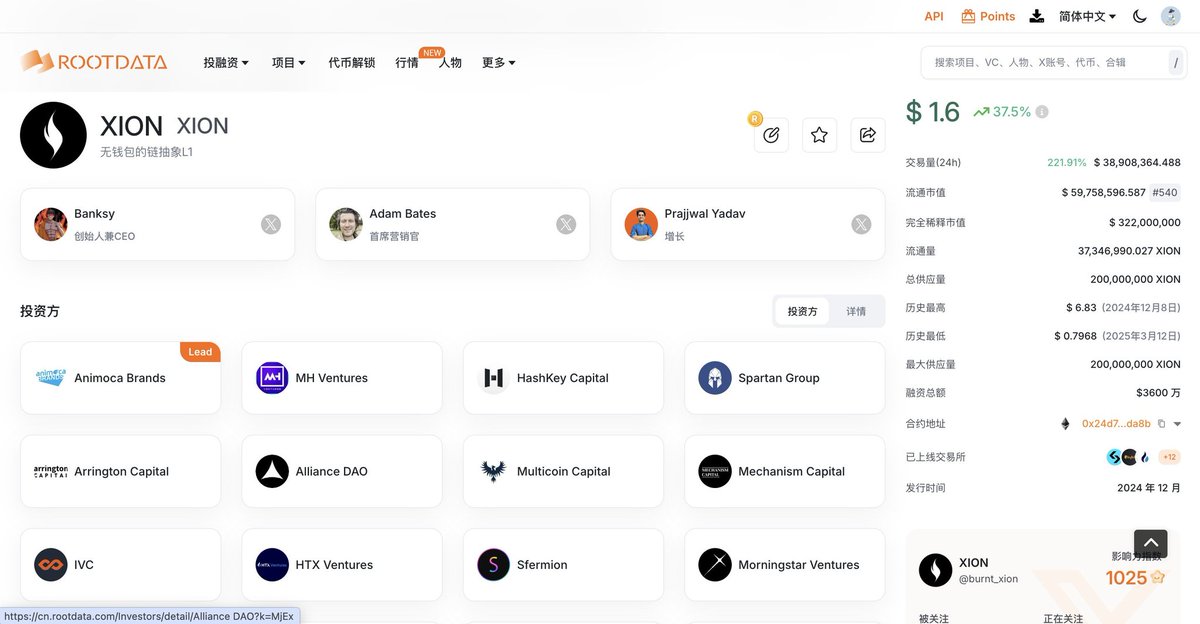Click the back-to-top arrow button
The height and width of the screenshot is (624, 1200).
click(1151, 542)
